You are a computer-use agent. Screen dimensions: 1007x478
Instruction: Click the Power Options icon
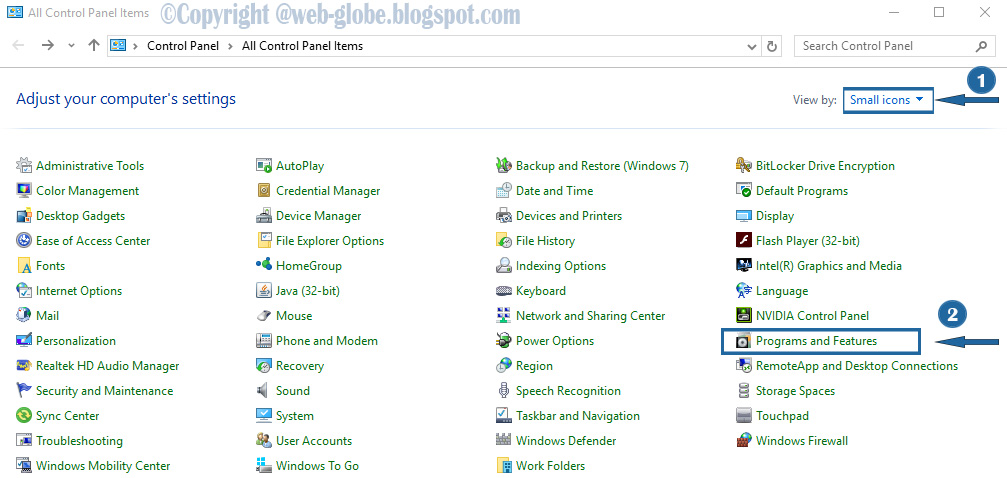click(x=504, y=341)
